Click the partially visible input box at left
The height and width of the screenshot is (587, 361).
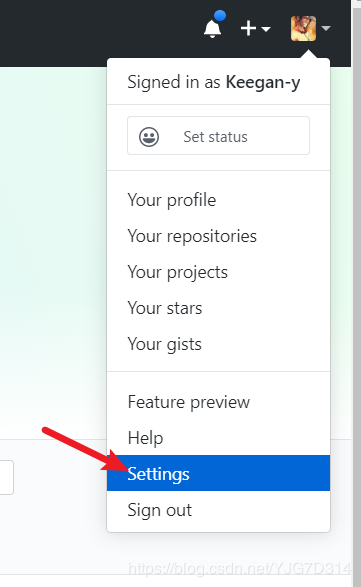tap(7, 477)
